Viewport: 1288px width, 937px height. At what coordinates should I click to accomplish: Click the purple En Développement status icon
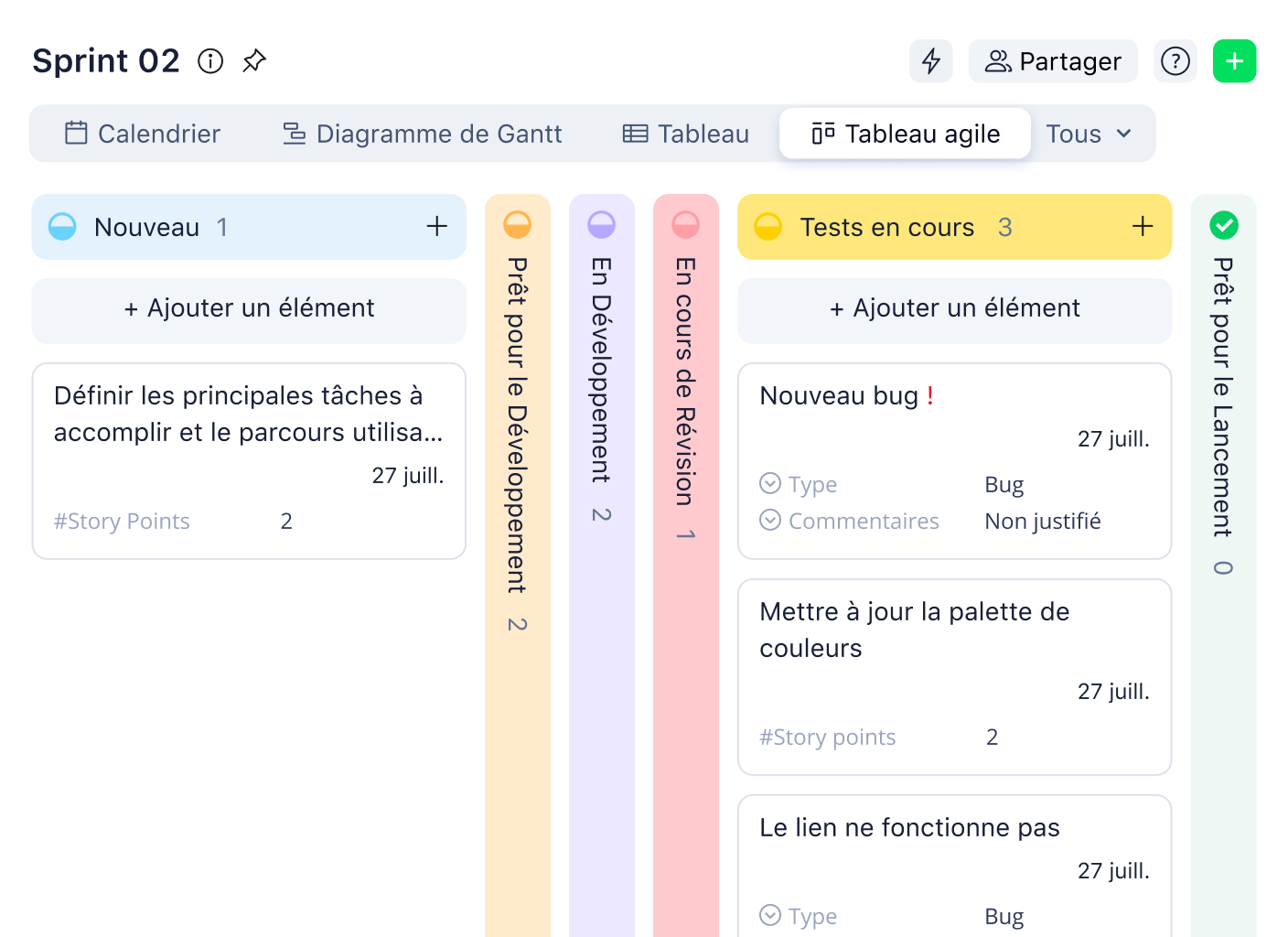pyautogui.click(x=602, y=224)
